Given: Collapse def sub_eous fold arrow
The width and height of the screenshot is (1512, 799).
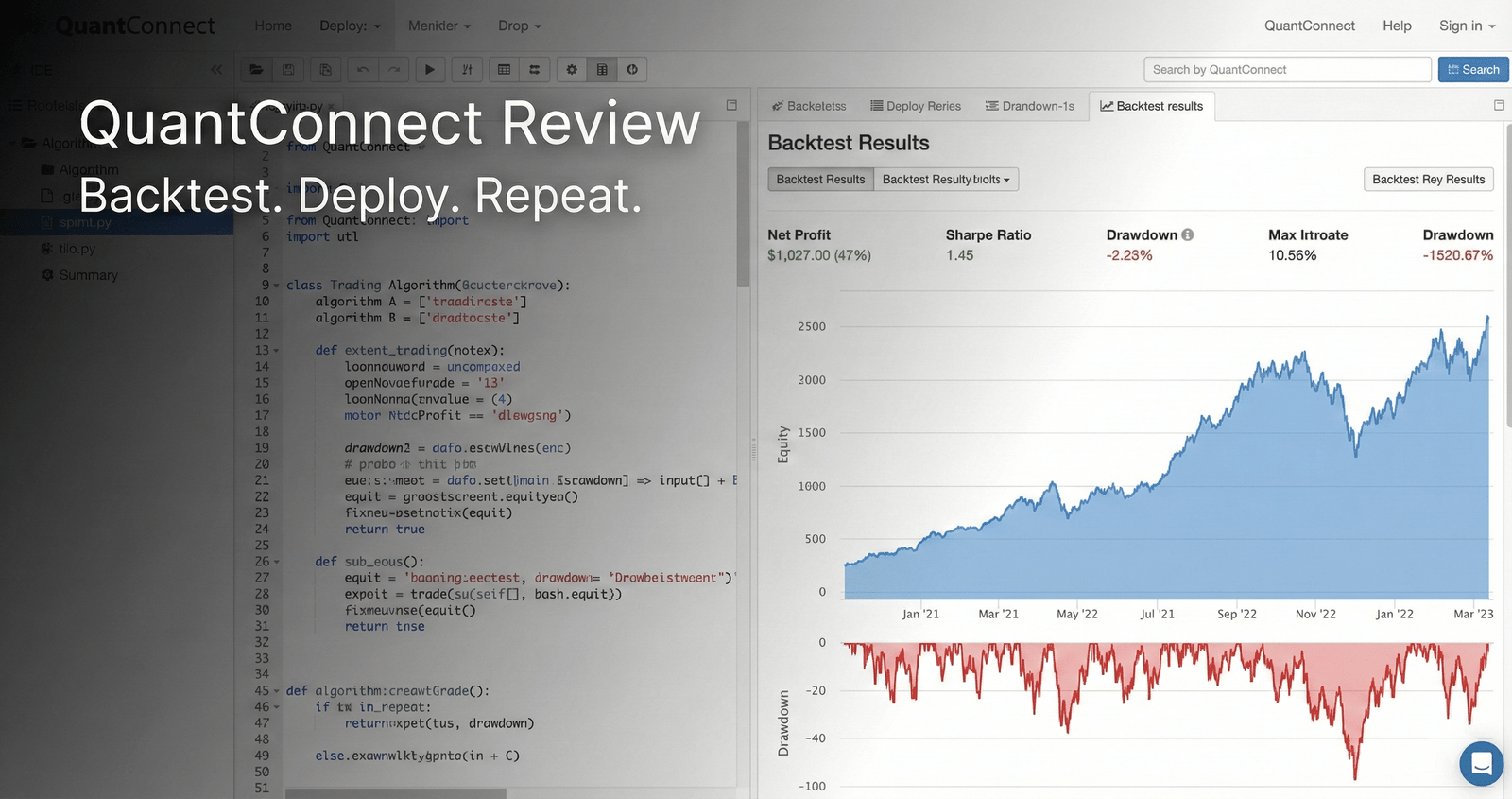Looking at the screenshot, I should (x=276, y=562).
